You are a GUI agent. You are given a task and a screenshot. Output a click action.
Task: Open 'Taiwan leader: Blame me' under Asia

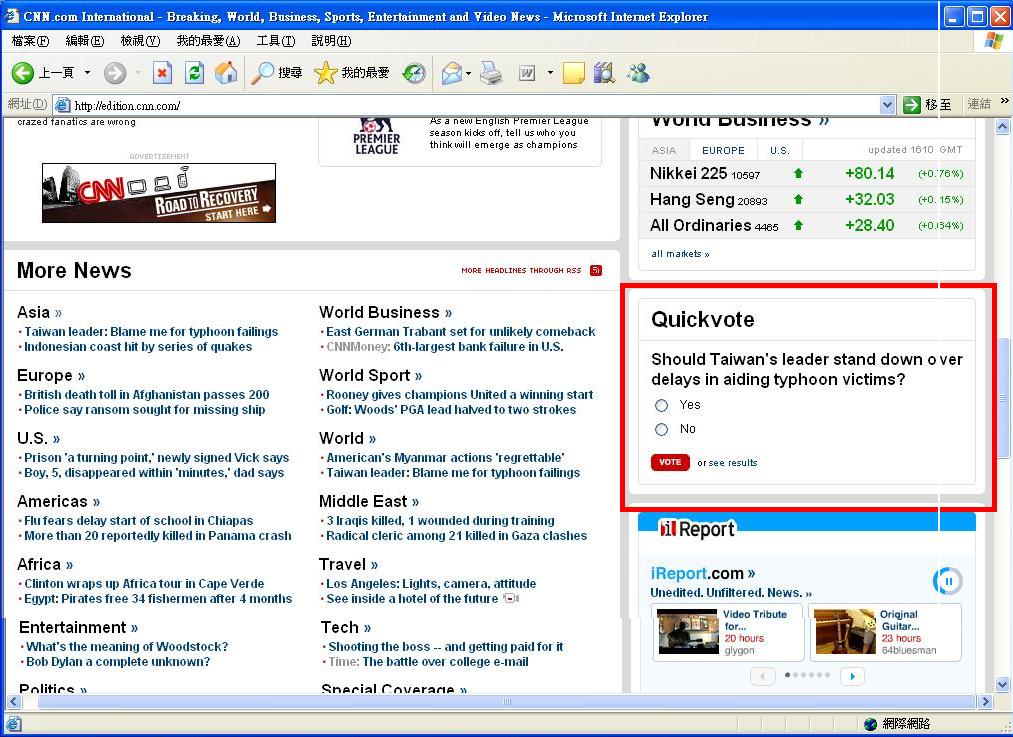(x=151, y=332)
